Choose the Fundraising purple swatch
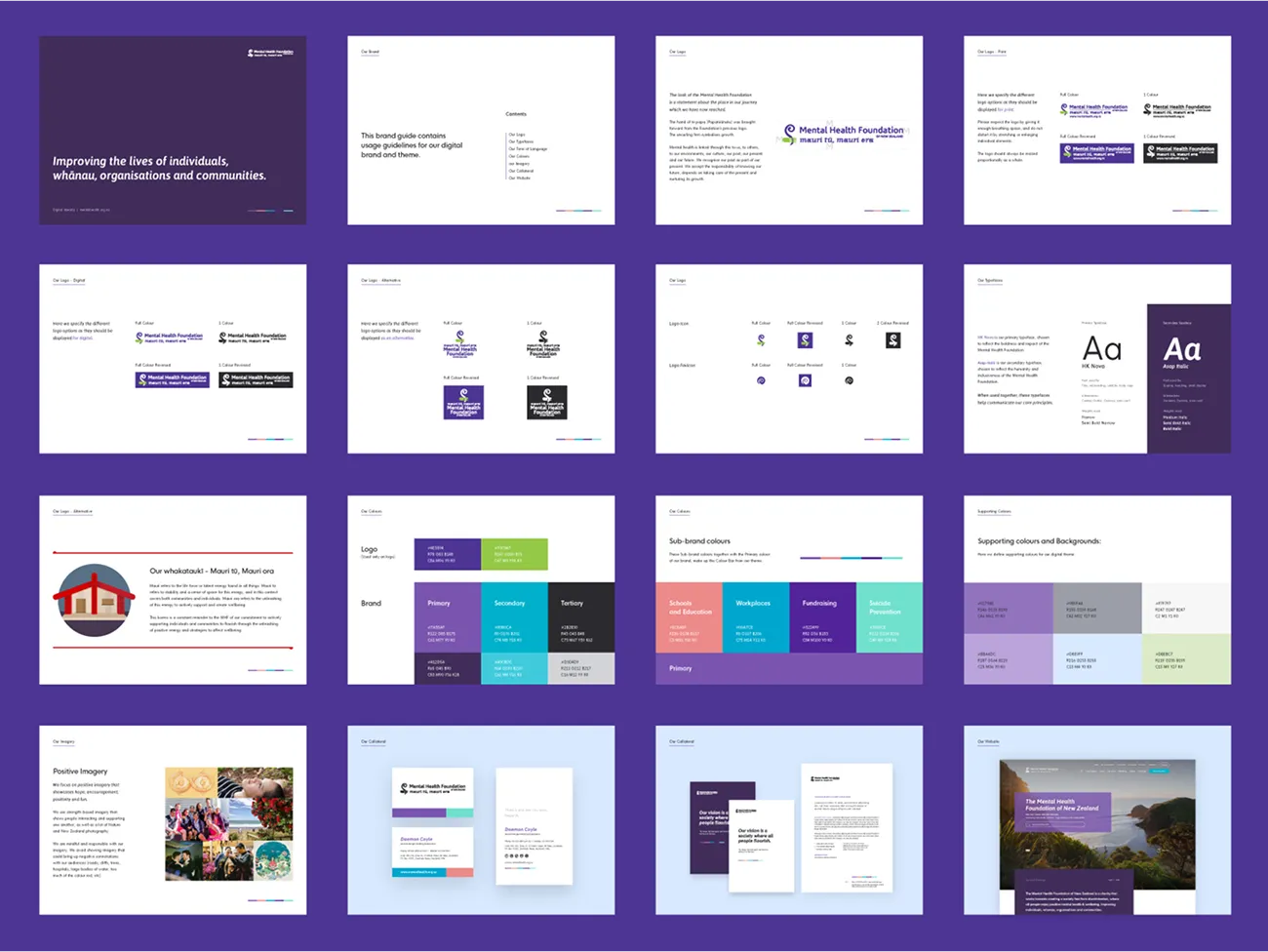The image size is (1268, 952). pyautogui.click(x=822, y=617)
